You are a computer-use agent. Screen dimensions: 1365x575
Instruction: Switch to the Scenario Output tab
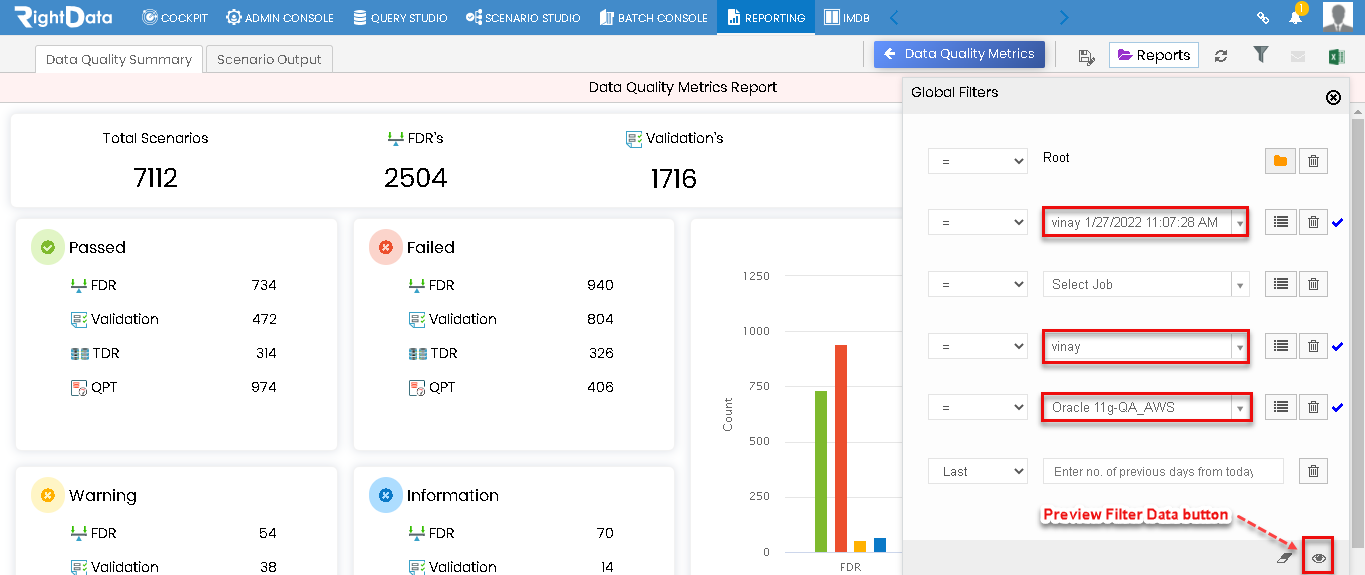270,59
